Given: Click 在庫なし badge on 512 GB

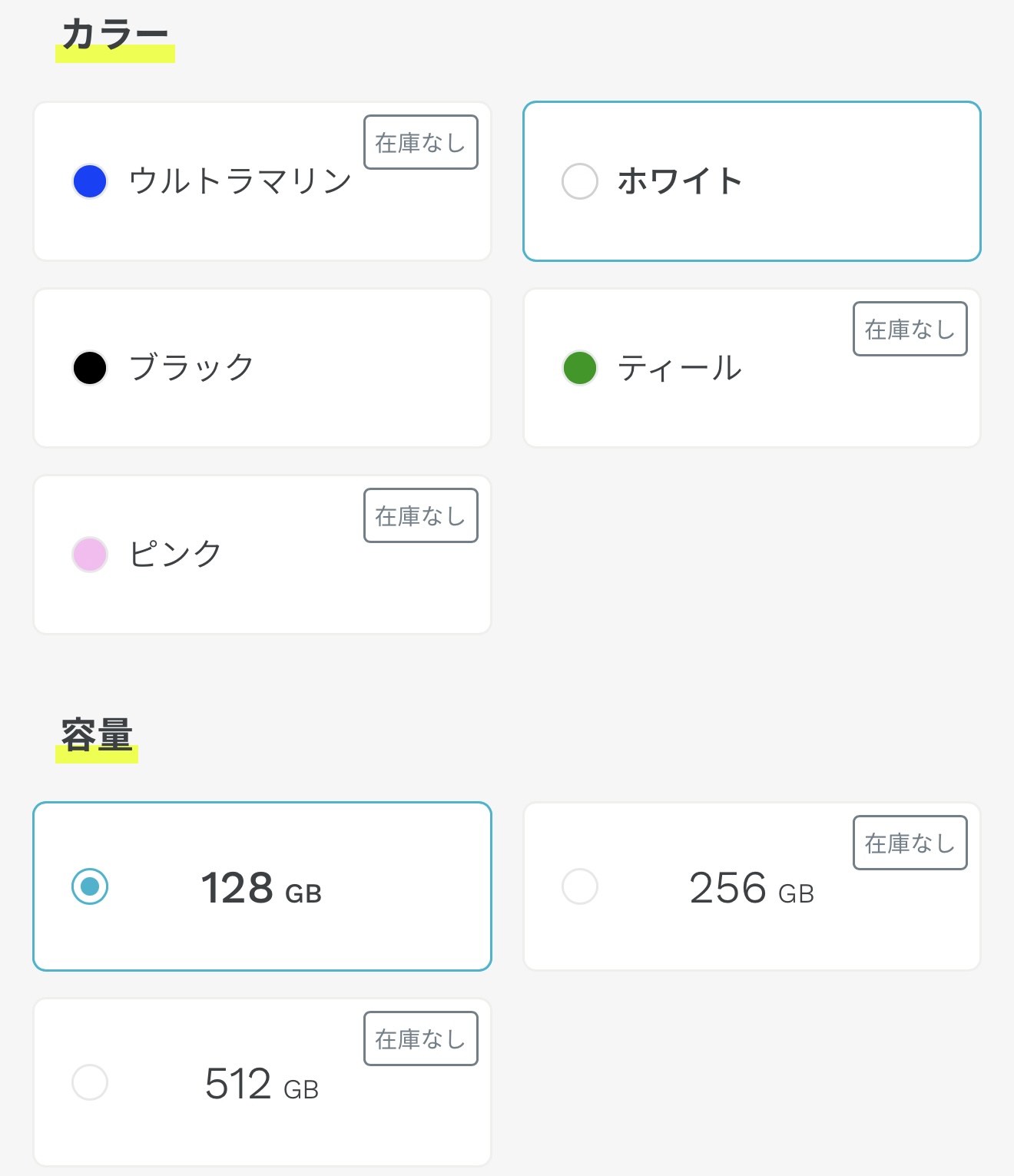Looking at the screenshot, I should pyautogui.click(x=420, y=1039).
